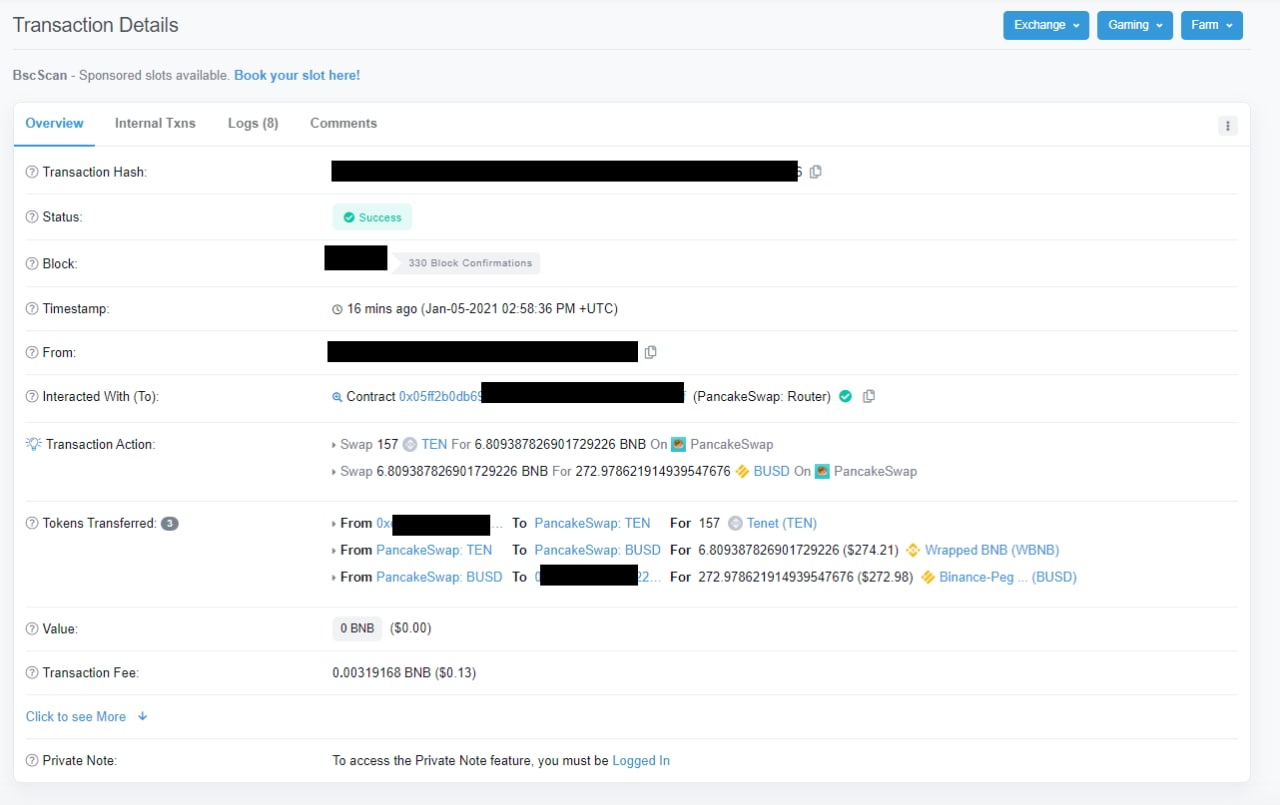Click the TEN token icon in first swap line
Viewport: 1280px width, 805px height.
pyautogui.click(x=410, y=444)
